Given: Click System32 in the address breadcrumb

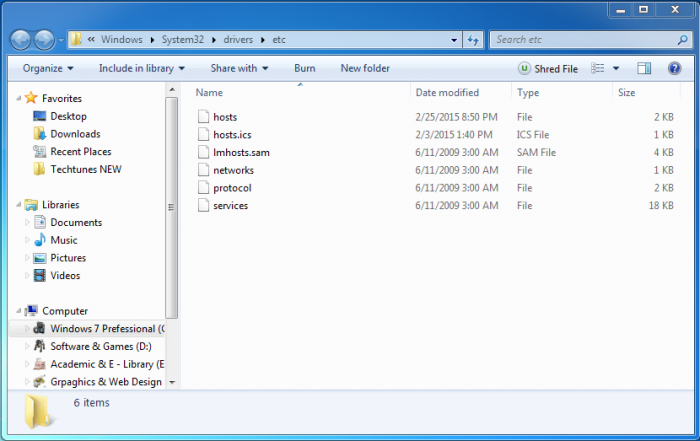Looking at the screenshot, I should tap(183, 40).
